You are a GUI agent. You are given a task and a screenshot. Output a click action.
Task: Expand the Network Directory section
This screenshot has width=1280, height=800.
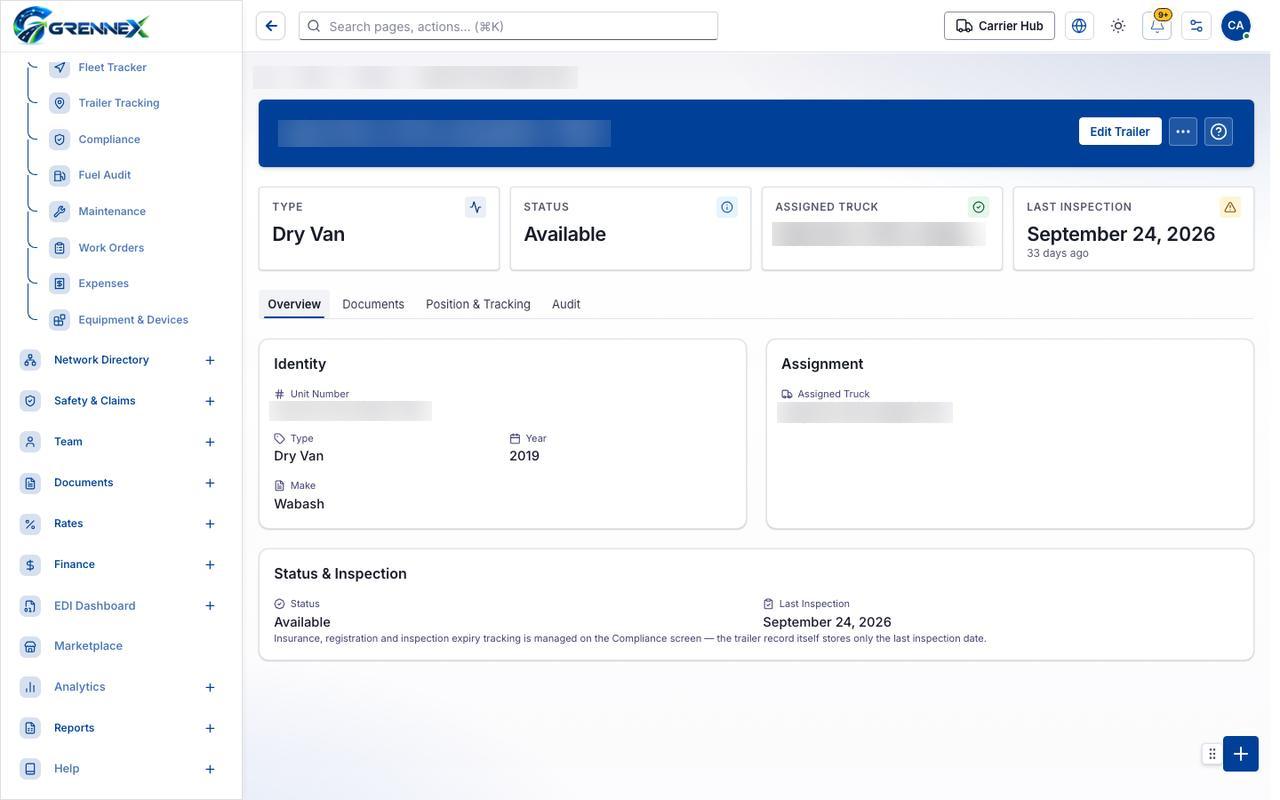click(210, 360)
